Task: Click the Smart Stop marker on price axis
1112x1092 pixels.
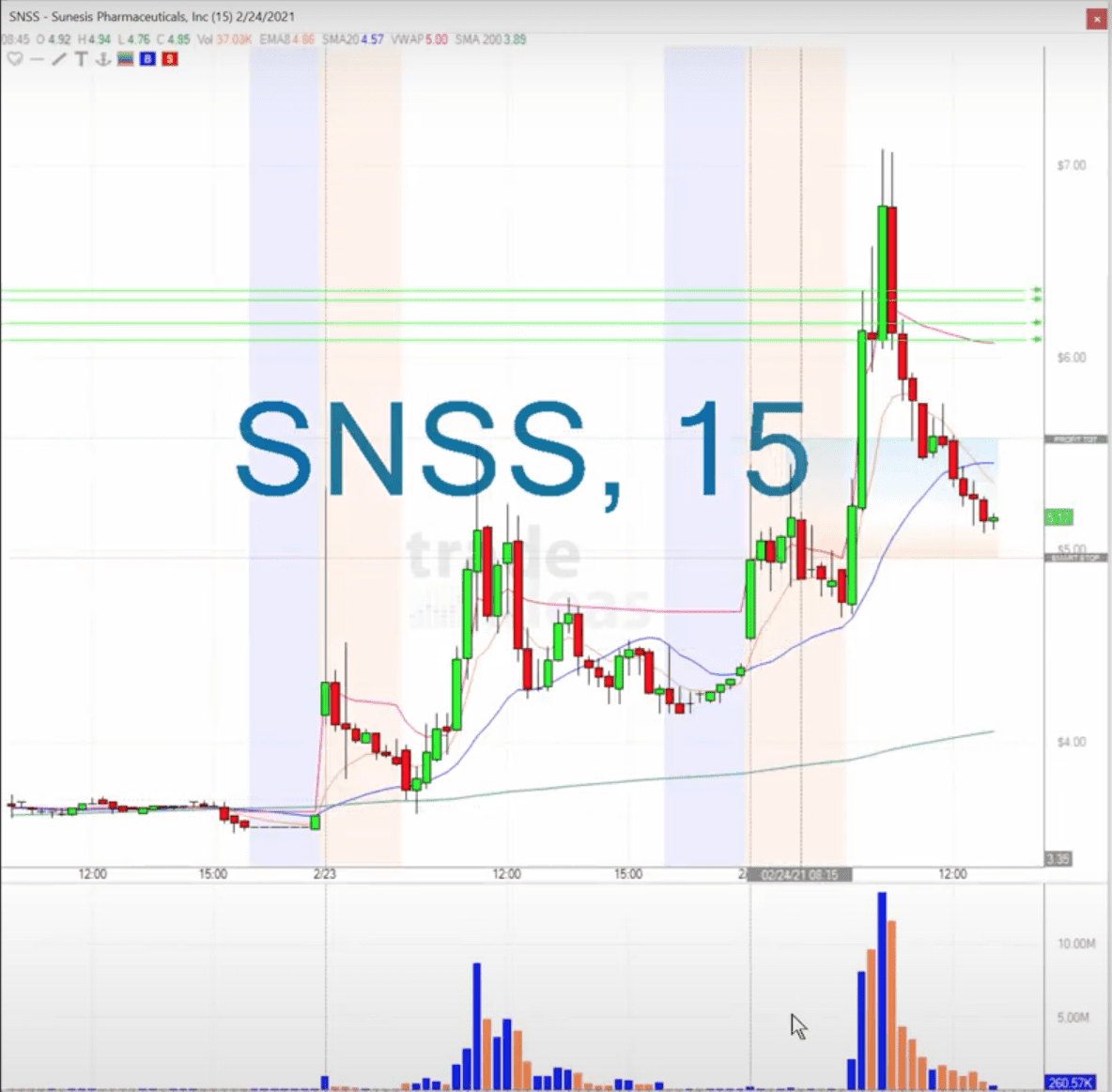Action: (1075, 558)
